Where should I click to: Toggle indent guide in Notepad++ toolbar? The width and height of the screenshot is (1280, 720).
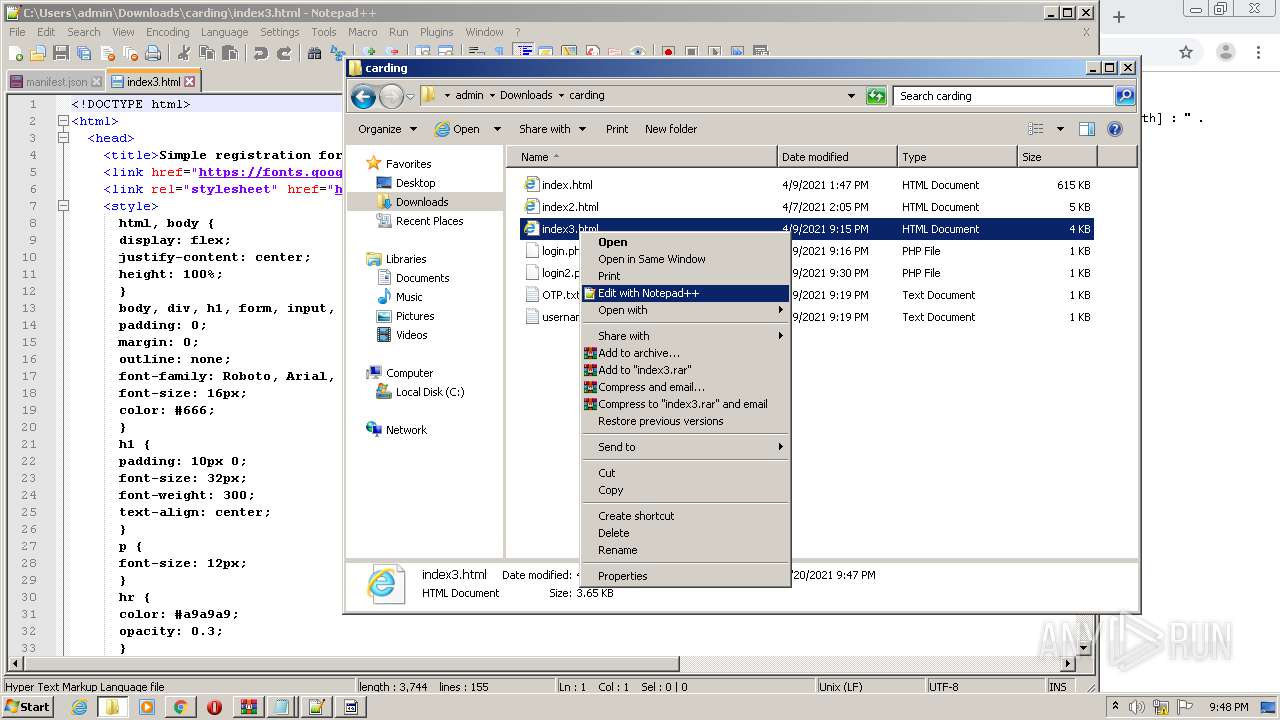pyautogui.click(x=524, y=52)
